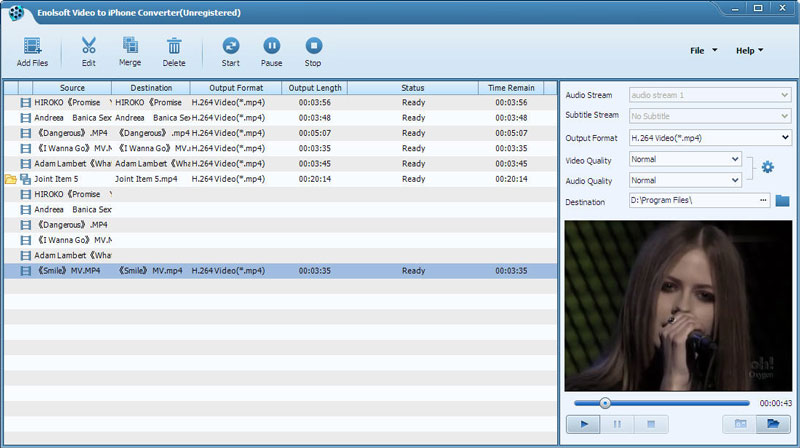Stop the preview video playback
The image size is (800, 448).
point(651,424)
